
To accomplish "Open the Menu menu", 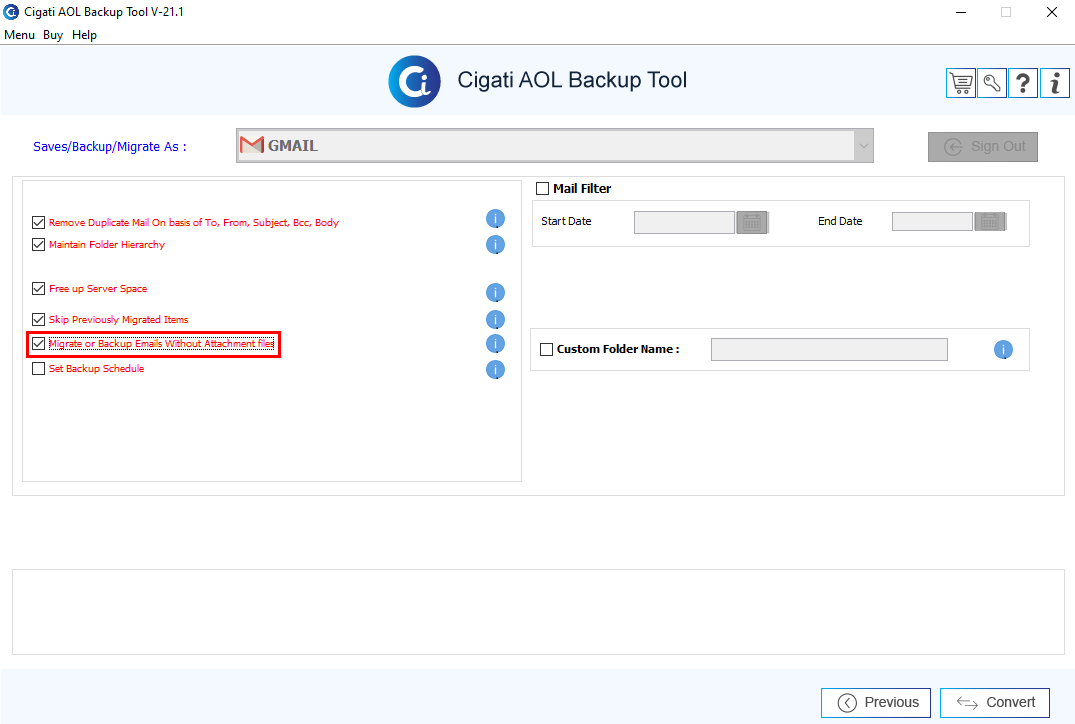I will coord(19,35).
